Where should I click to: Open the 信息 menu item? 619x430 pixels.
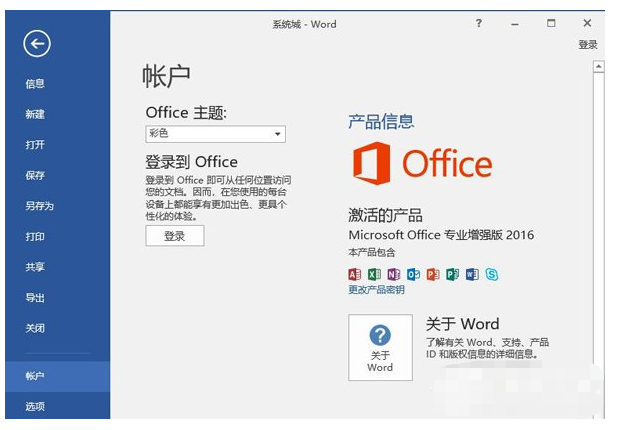point(35,84)
